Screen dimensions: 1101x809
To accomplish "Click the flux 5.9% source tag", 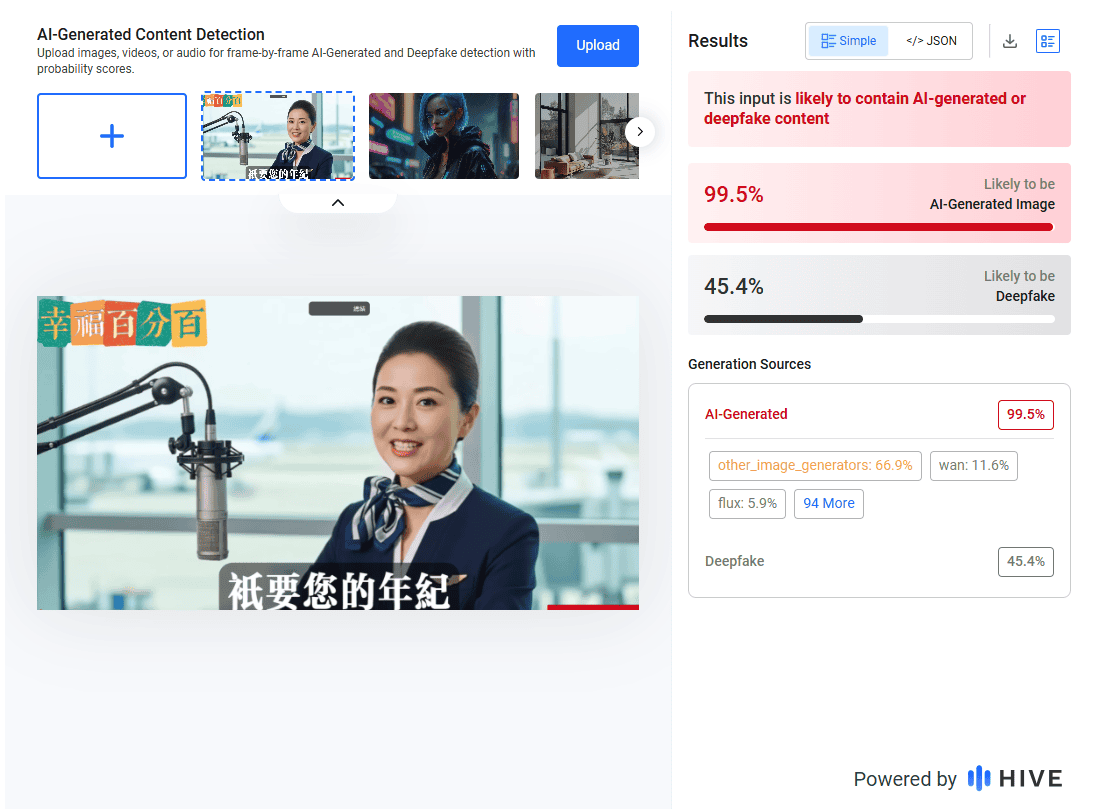I will pos(747,503).
